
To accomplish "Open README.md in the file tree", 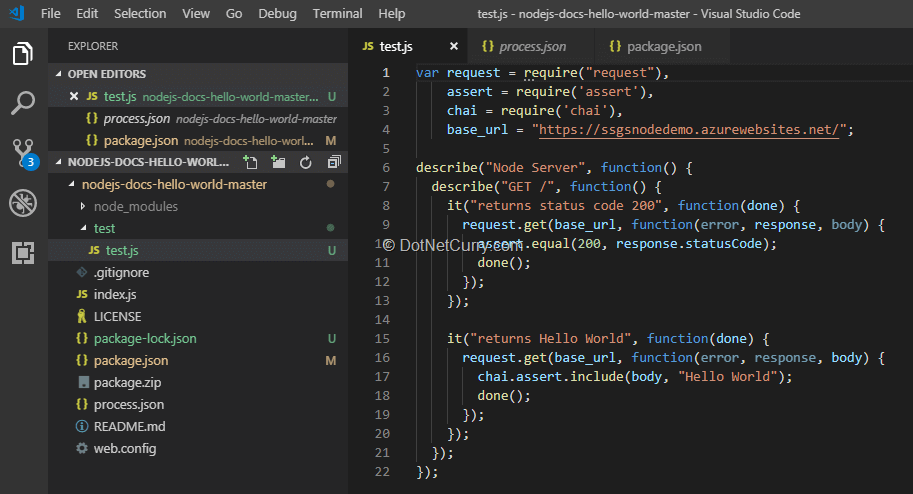I will click(198, 426).
